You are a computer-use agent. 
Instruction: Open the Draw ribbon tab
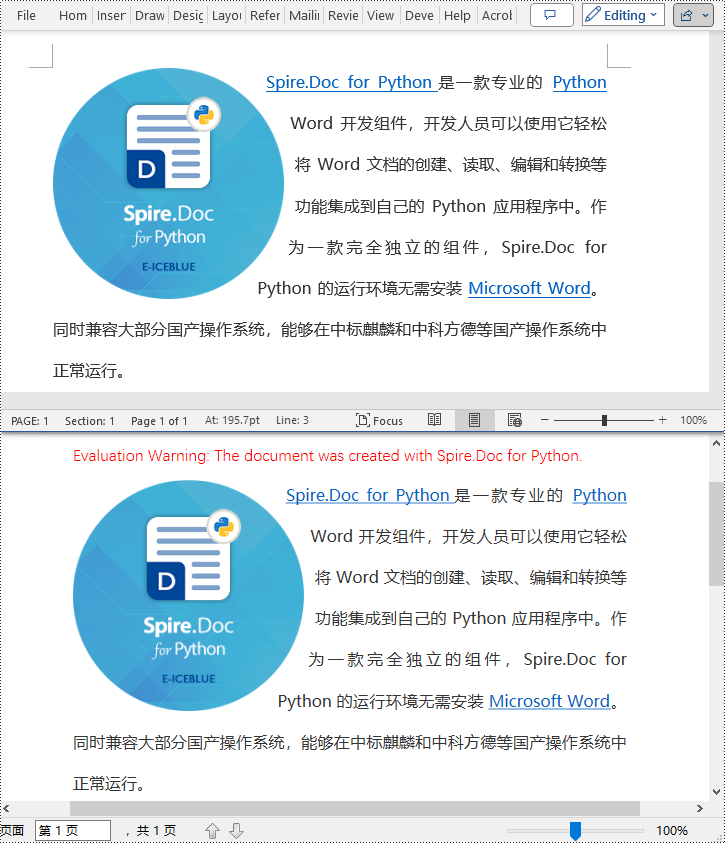point(149,16)
